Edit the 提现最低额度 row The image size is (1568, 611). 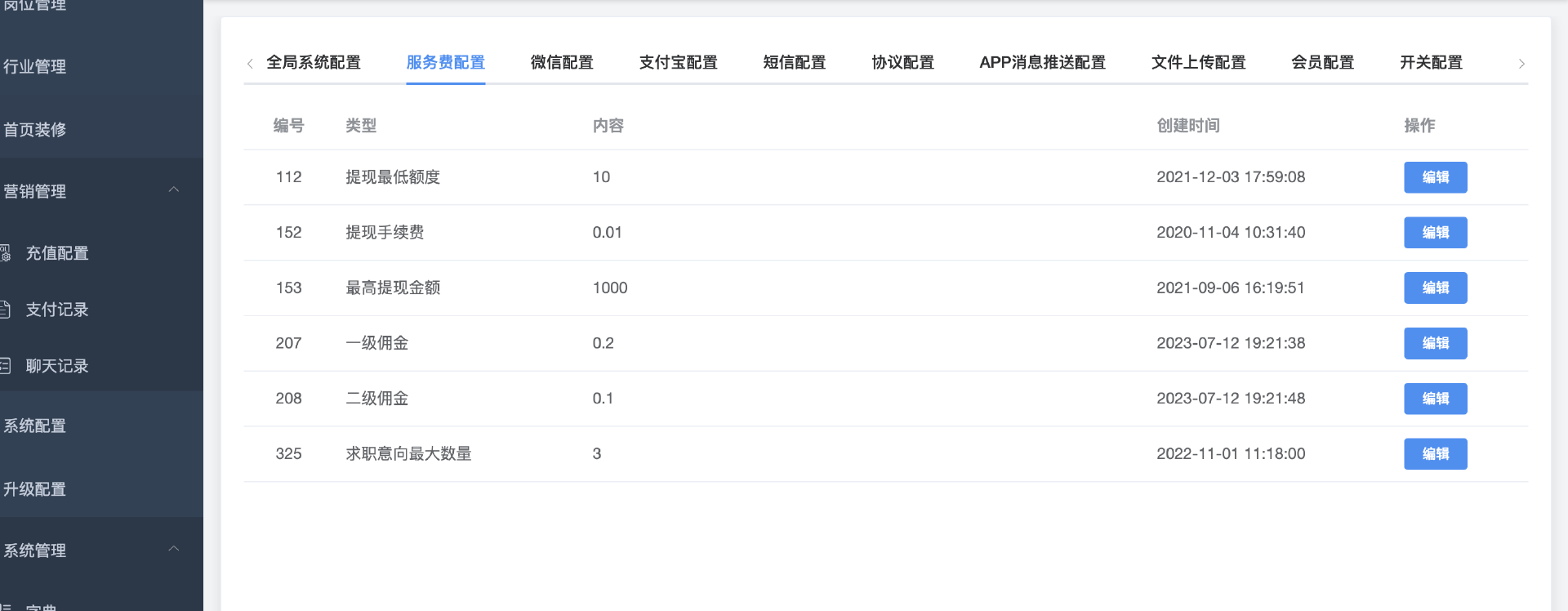1435,177
